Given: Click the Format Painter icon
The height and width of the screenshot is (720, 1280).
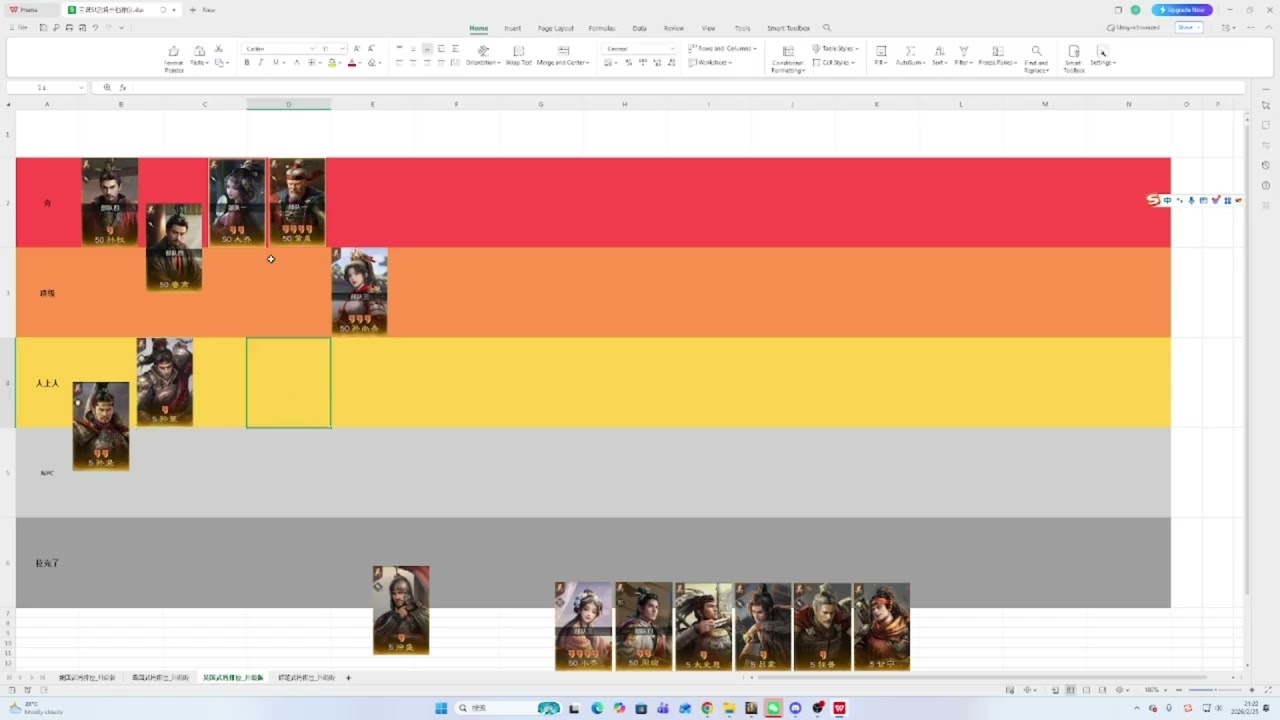Looking at the screenshot, I should click(174, 51).
